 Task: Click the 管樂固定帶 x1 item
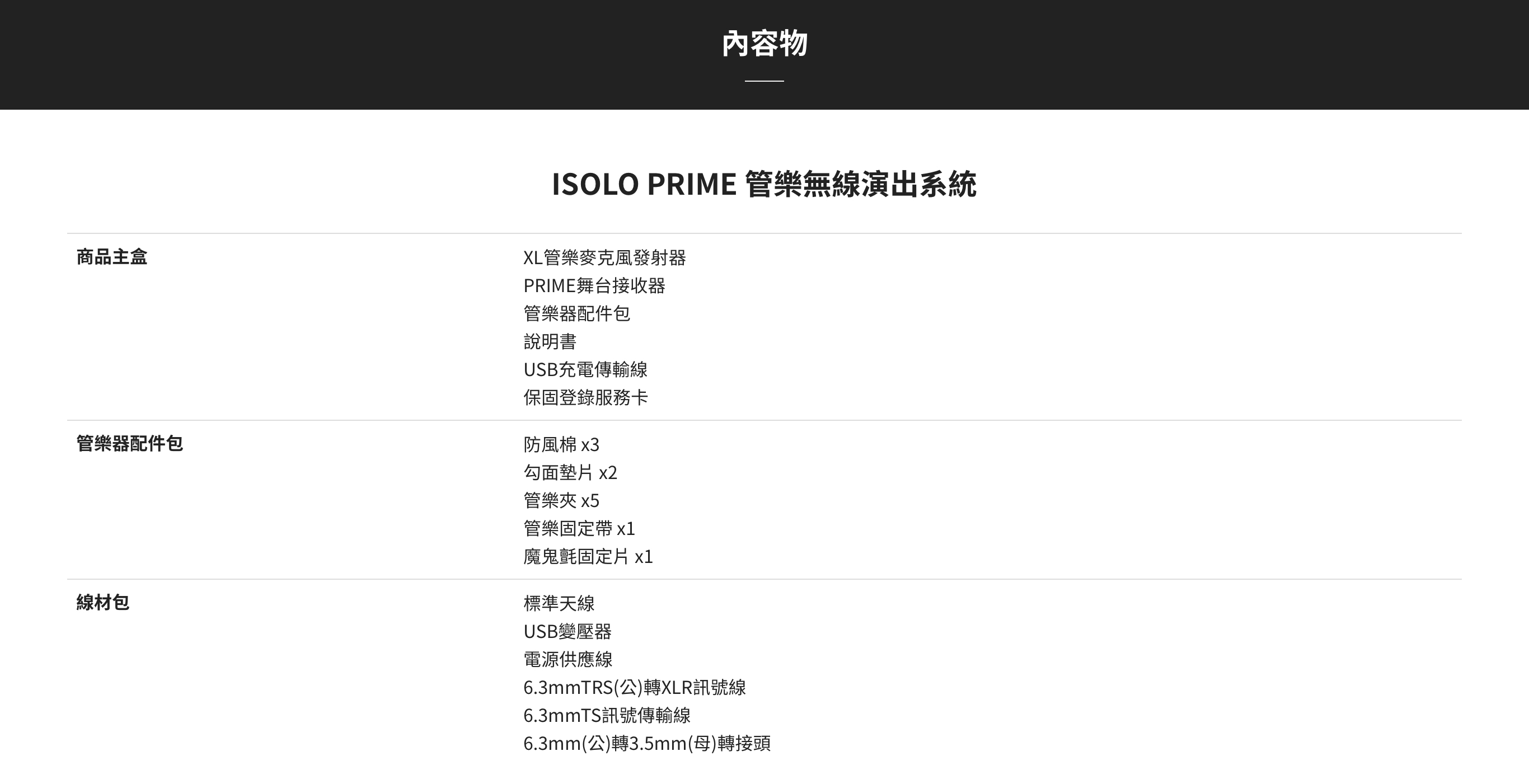[x=579, y=528]
